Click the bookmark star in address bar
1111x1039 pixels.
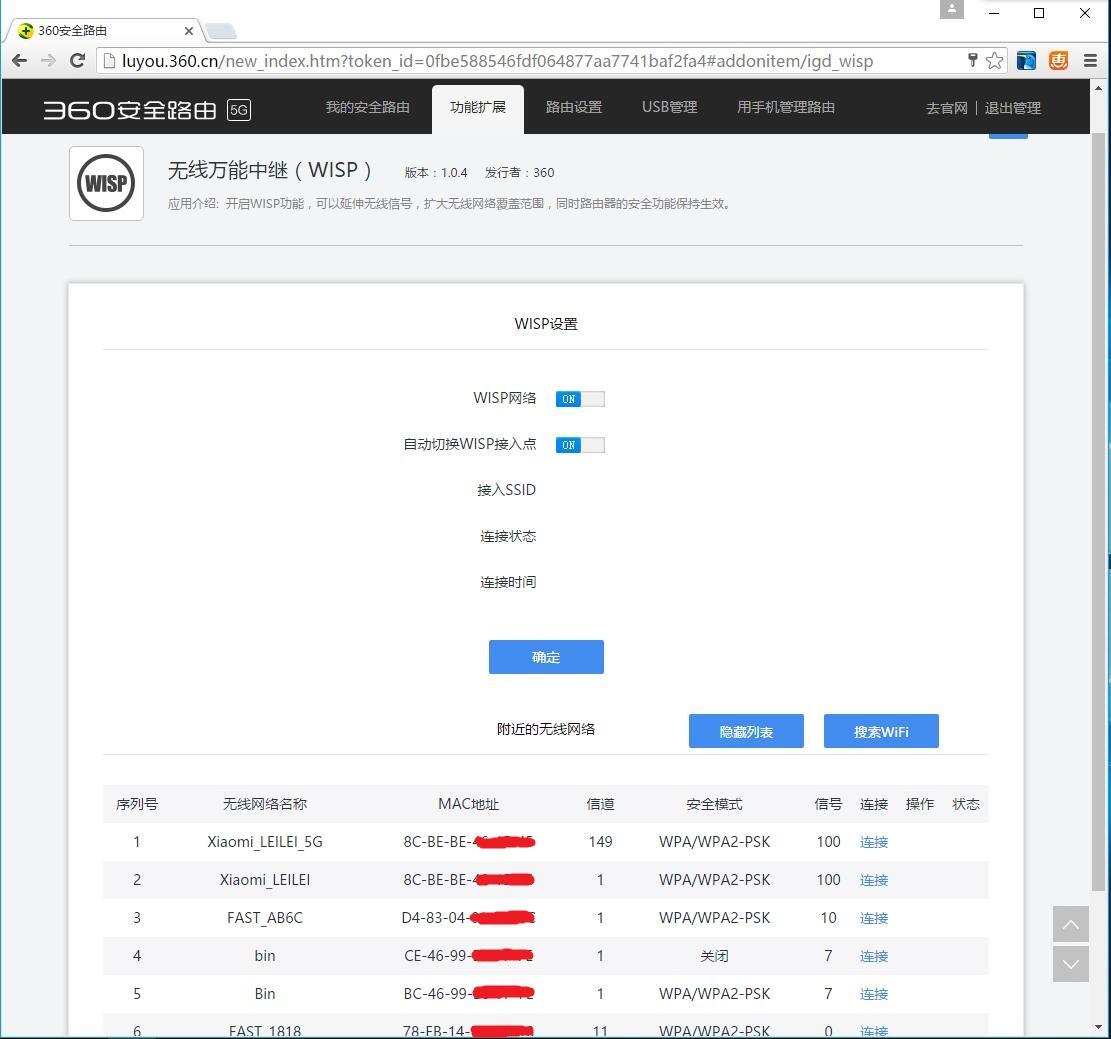coord(994,61)
